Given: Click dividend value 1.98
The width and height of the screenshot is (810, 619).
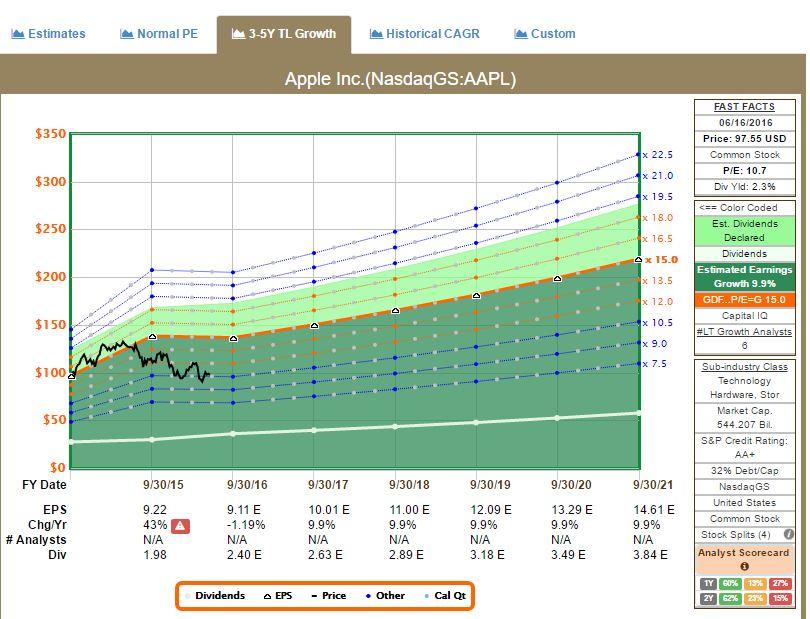Looking at the screenshot, I should pyautogui.click(x=155, y=555).
